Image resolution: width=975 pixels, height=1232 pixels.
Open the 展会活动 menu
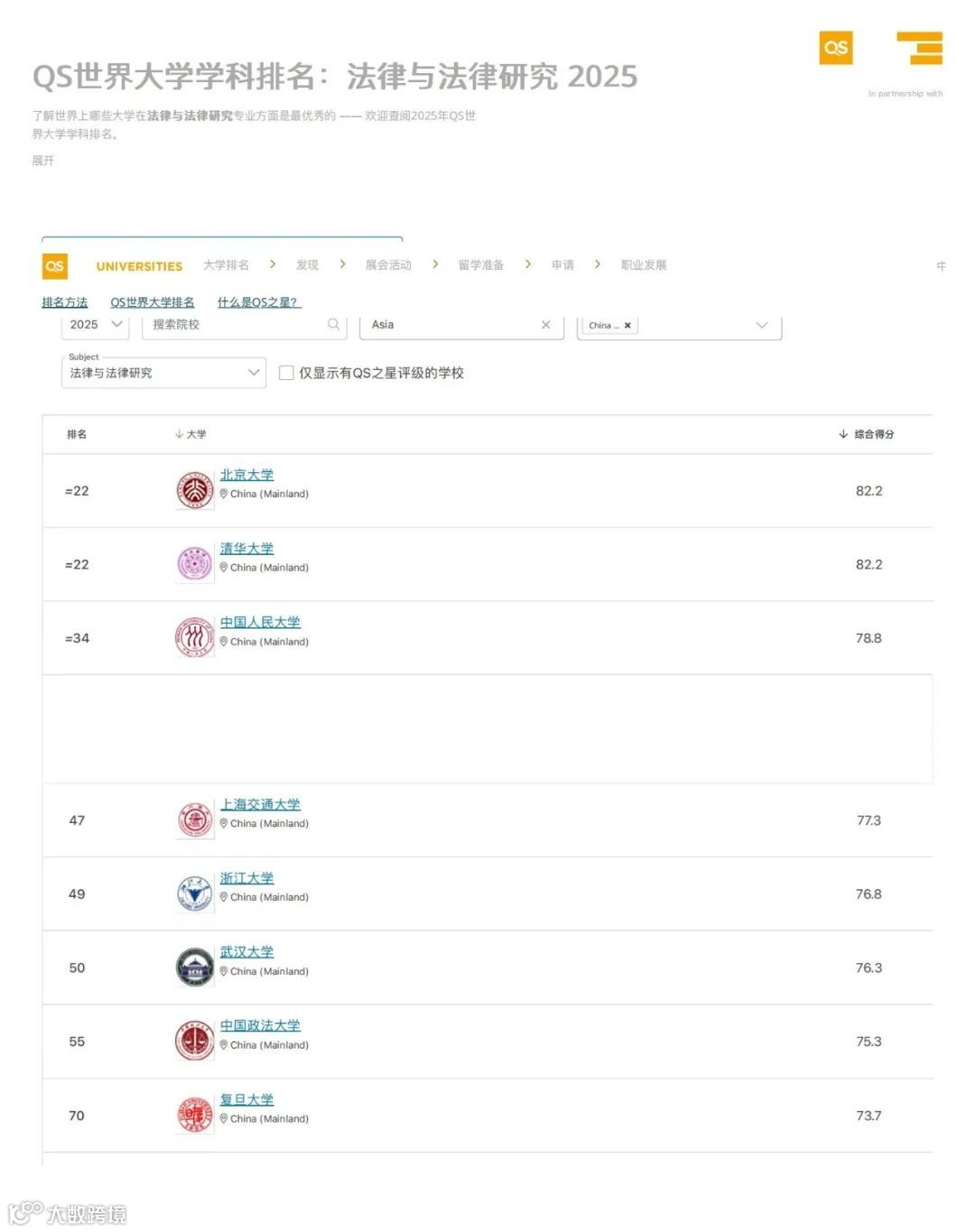pos(388,265)
